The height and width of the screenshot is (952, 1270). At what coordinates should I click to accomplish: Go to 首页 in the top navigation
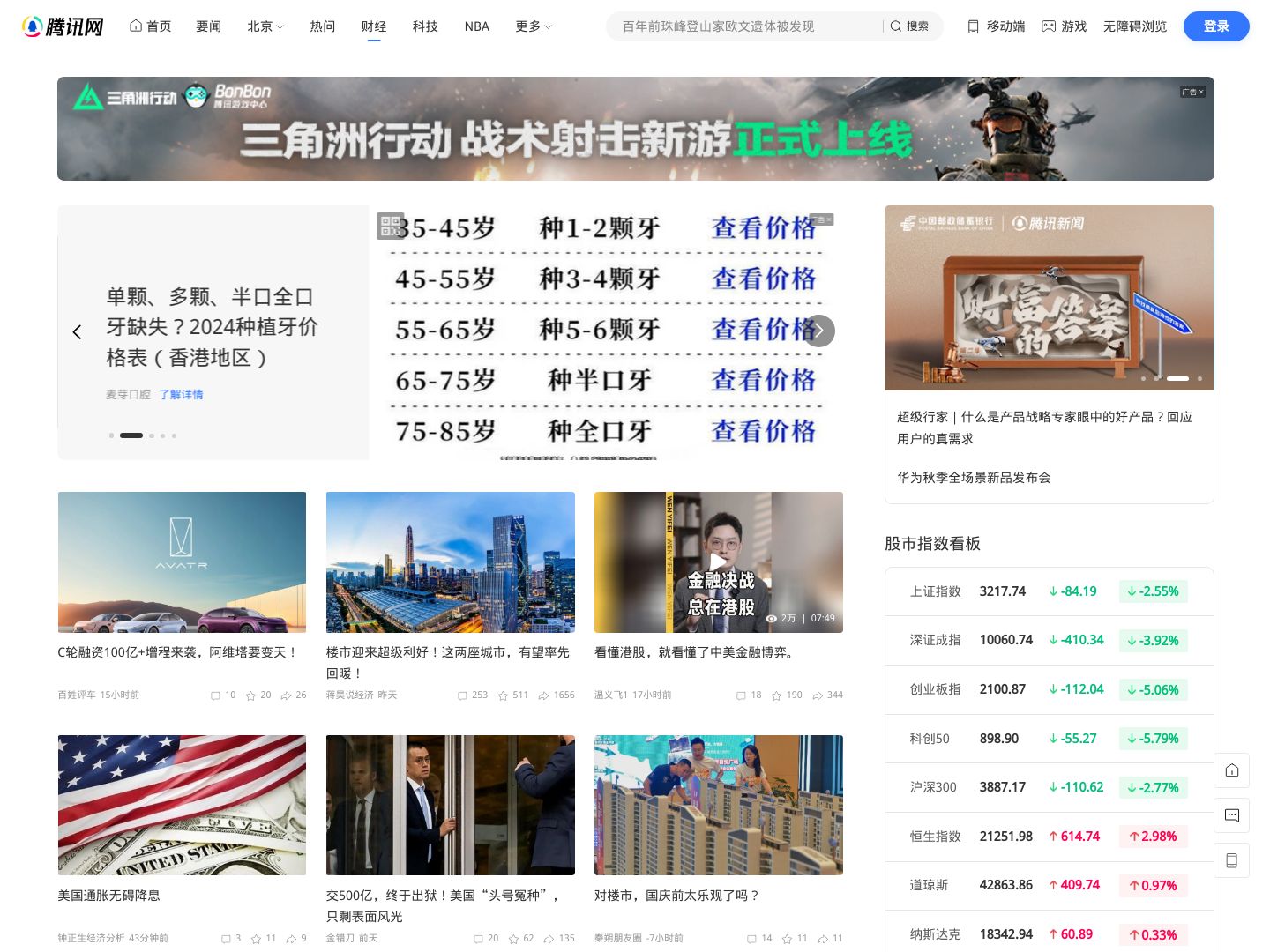151,26
